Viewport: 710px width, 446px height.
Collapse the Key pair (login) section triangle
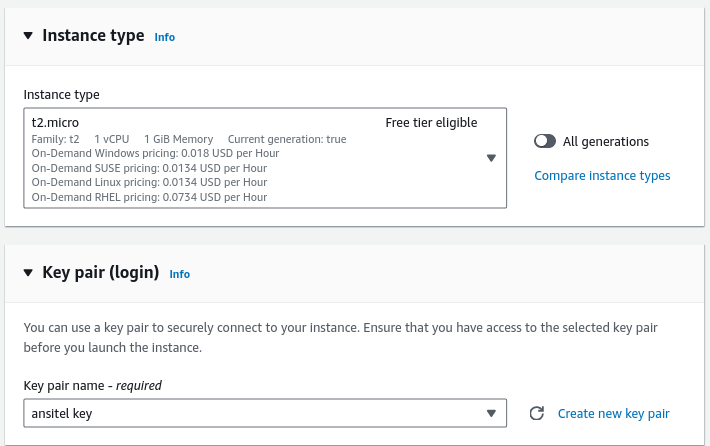(27, 272)
